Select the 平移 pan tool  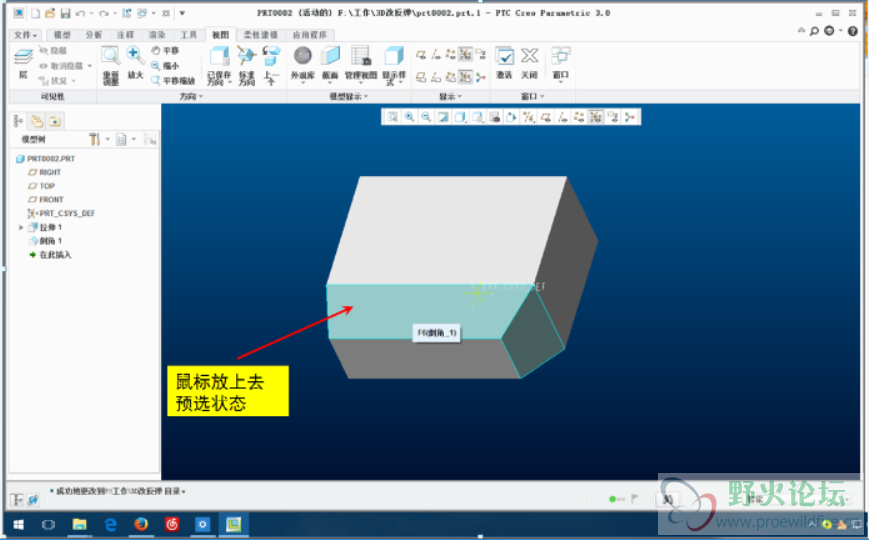coord(165,50)
